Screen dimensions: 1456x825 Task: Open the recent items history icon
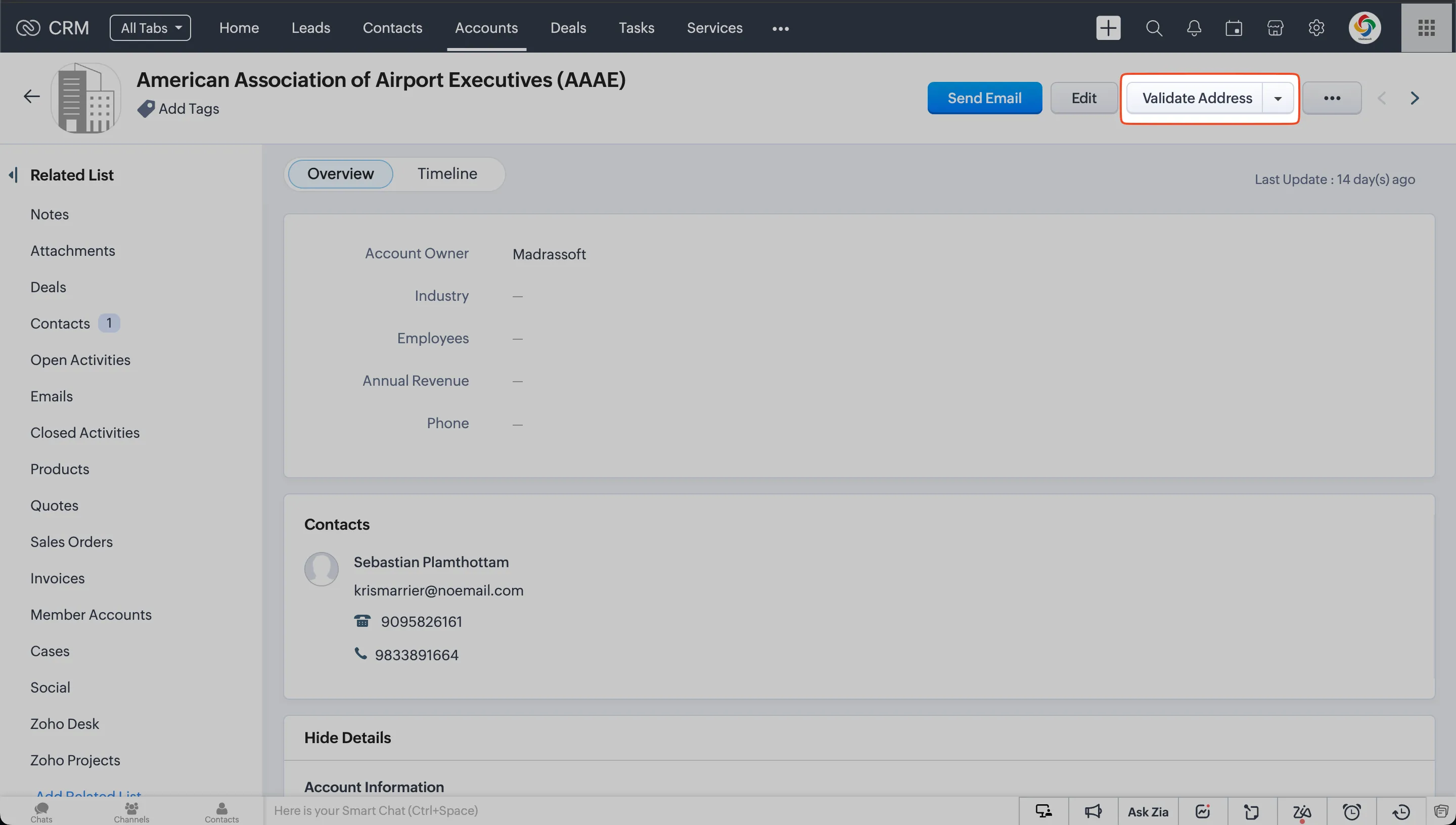click(x=1401, y=812)
